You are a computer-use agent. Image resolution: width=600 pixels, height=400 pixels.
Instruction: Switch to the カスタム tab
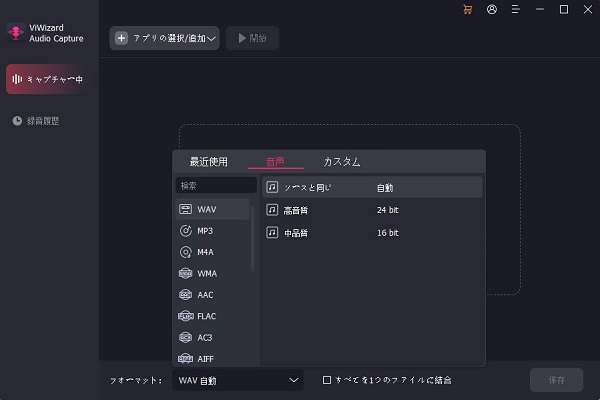click(x=342, y=162)
